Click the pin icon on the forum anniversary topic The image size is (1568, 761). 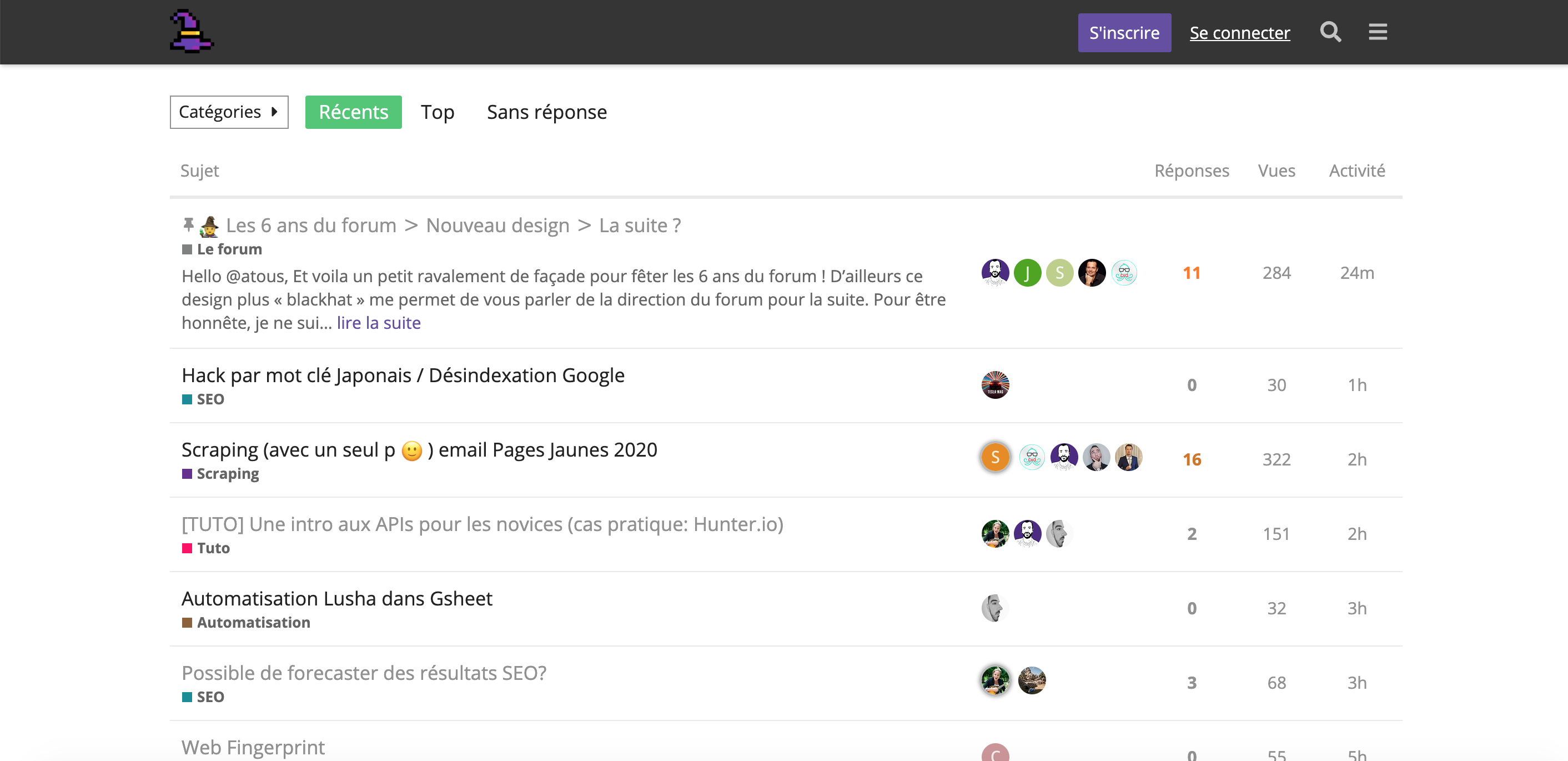pos(188,226)
